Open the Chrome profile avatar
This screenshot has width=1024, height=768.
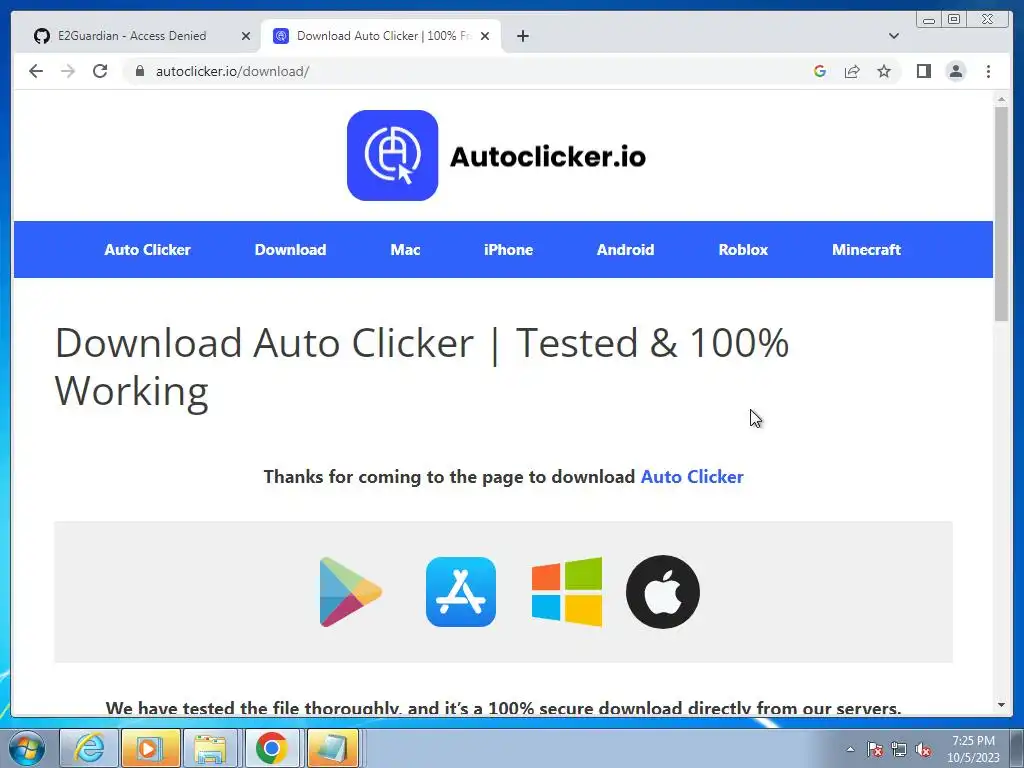[x=956, y=71]
